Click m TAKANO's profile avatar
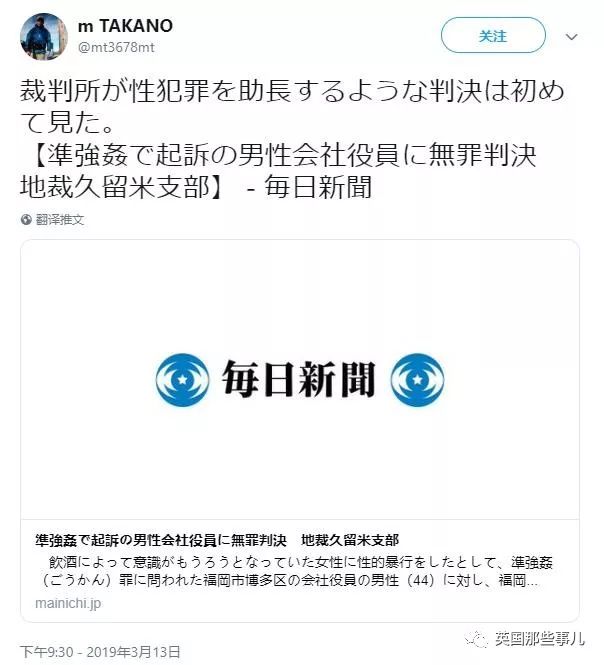Screen dimensions: 604x665 pos(44,36)
